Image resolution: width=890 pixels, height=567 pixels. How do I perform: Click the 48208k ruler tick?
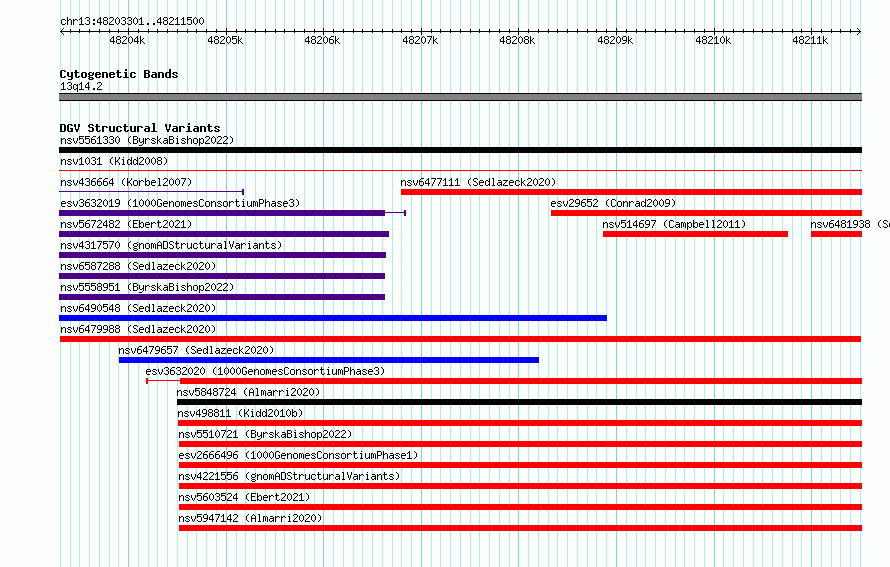[x=517, y=40]
